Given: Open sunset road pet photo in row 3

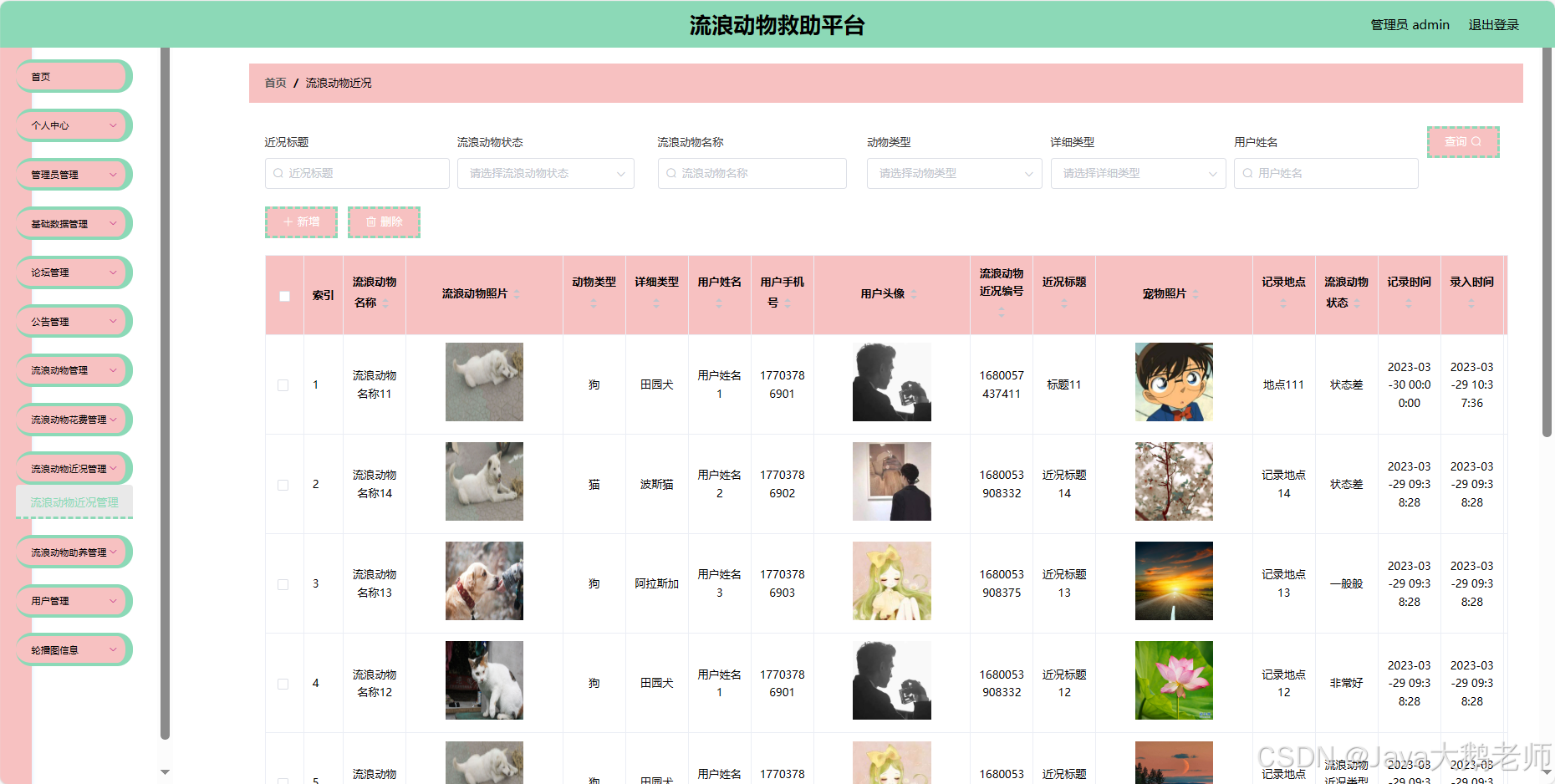Looking at the screenshot, I should (x=1174, y=581).
